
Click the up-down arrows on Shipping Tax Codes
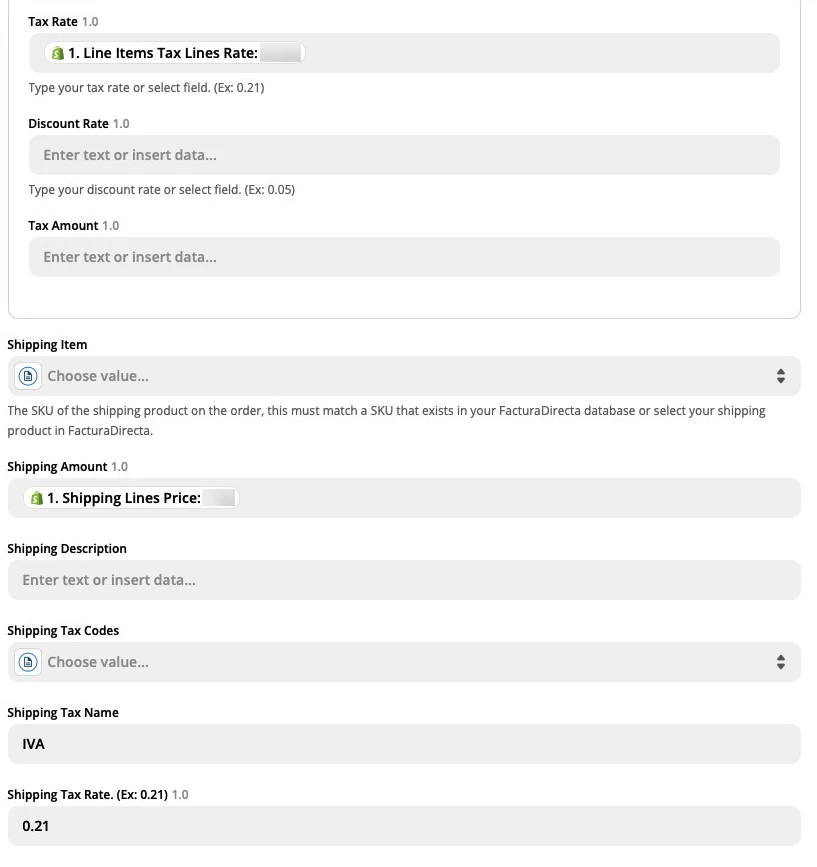click(x=780, y=661)
